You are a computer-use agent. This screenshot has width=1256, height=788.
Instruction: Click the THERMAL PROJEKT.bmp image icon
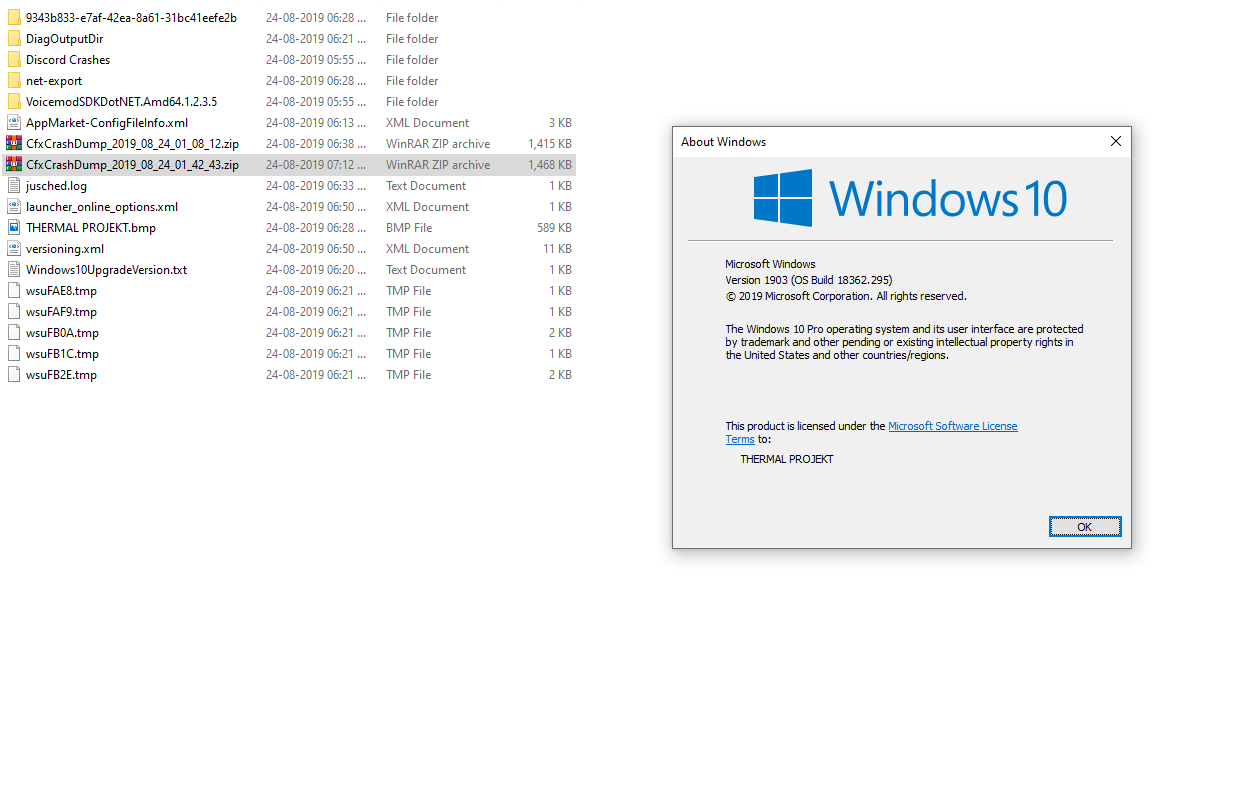pyautogui.click(x=14, y=228)
